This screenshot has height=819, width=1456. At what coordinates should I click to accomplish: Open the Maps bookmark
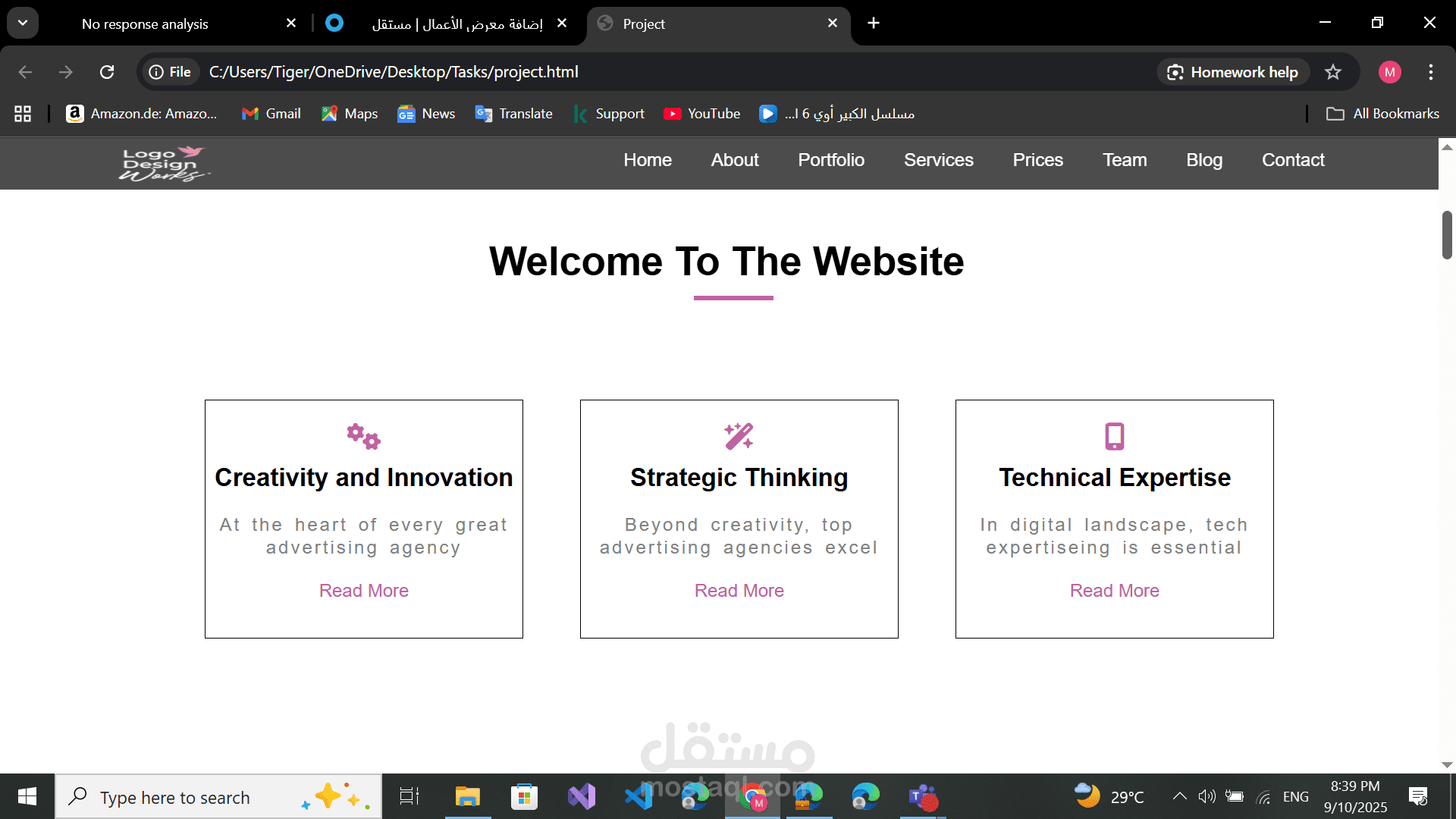pyautogui.click(x=350, y=114)
